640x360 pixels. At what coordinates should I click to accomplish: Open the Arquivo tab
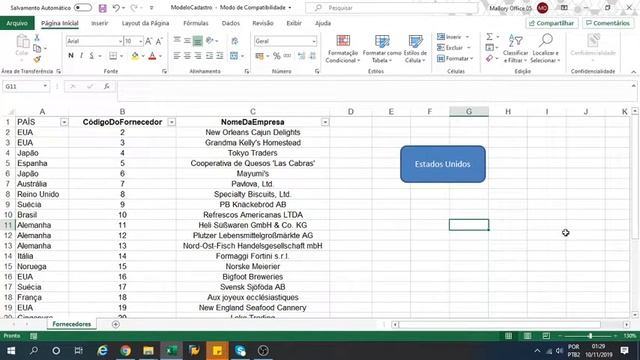click(x=17, y=23)
